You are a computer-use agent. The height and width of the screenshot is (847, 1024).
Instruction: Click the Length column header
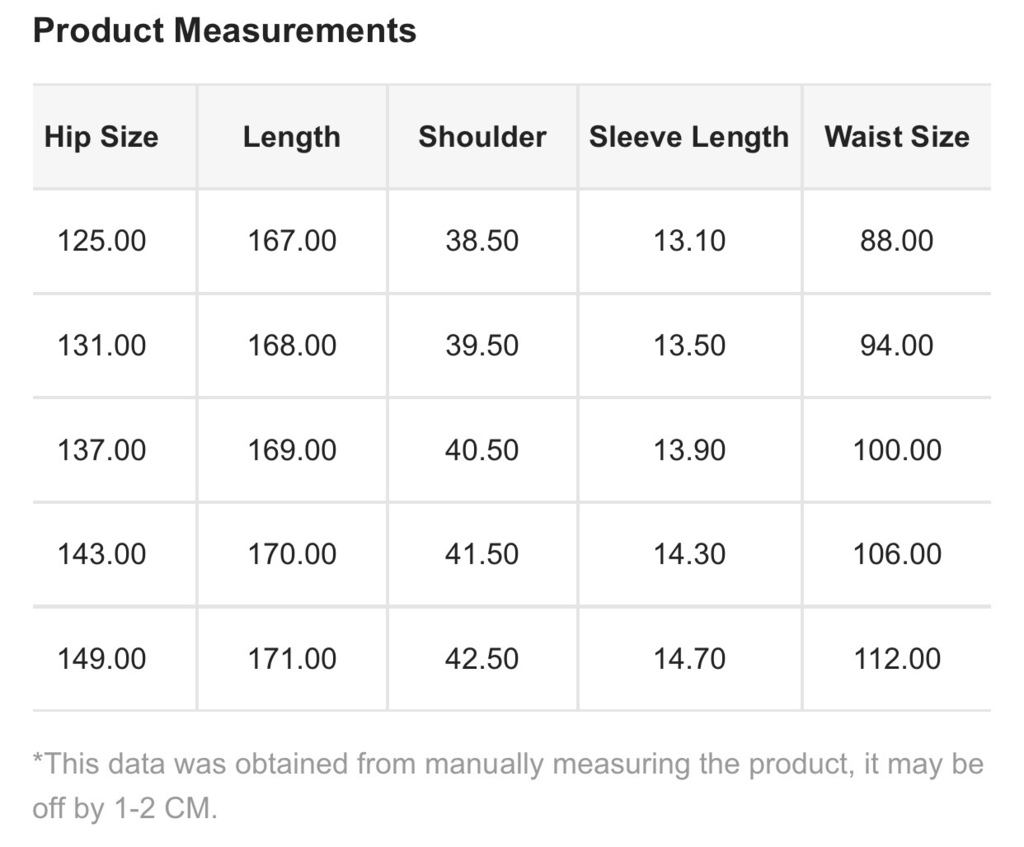tap(292, 137)
